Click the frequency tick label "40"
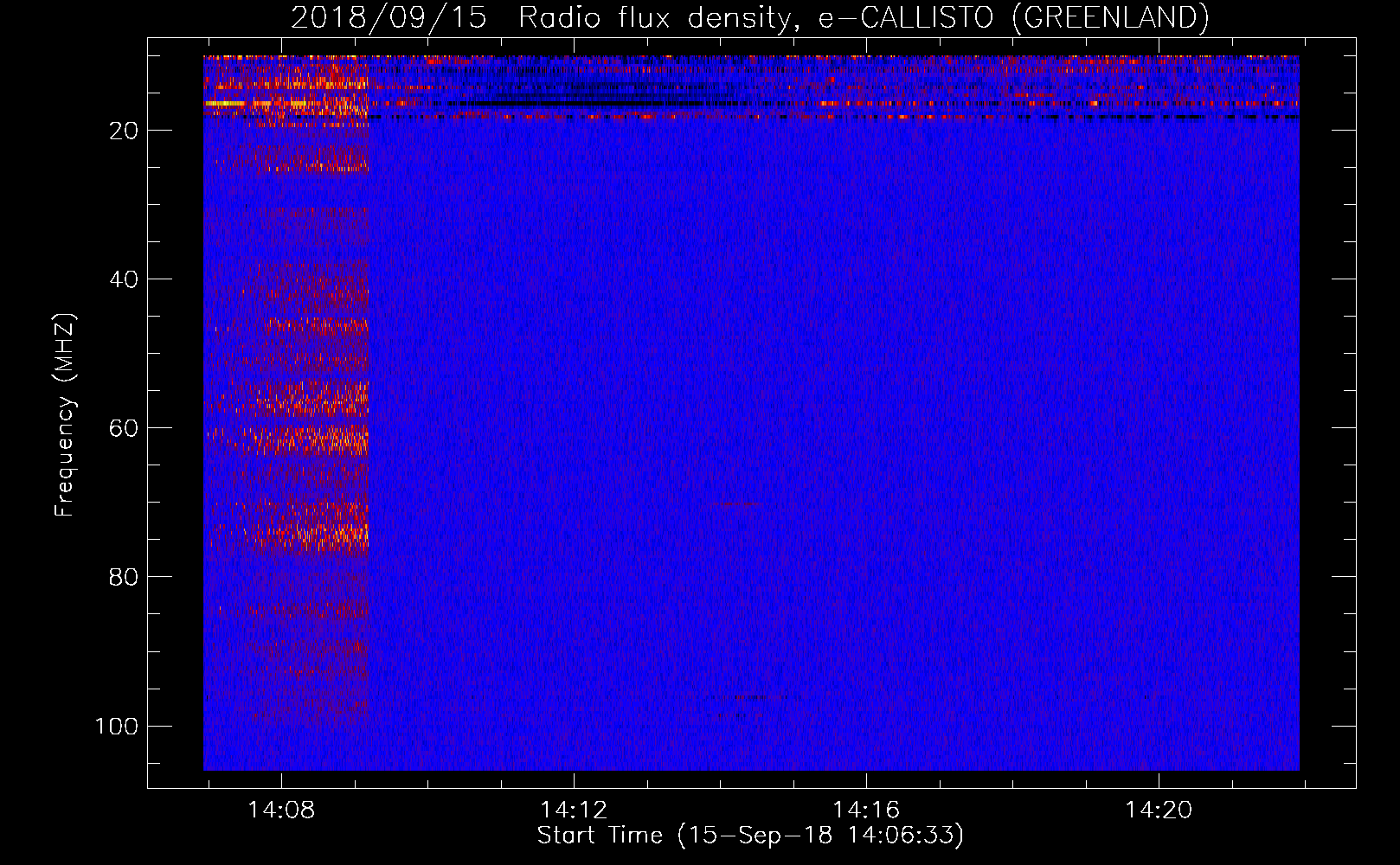The image size is (1400, 865). click(x=125, y=279)
